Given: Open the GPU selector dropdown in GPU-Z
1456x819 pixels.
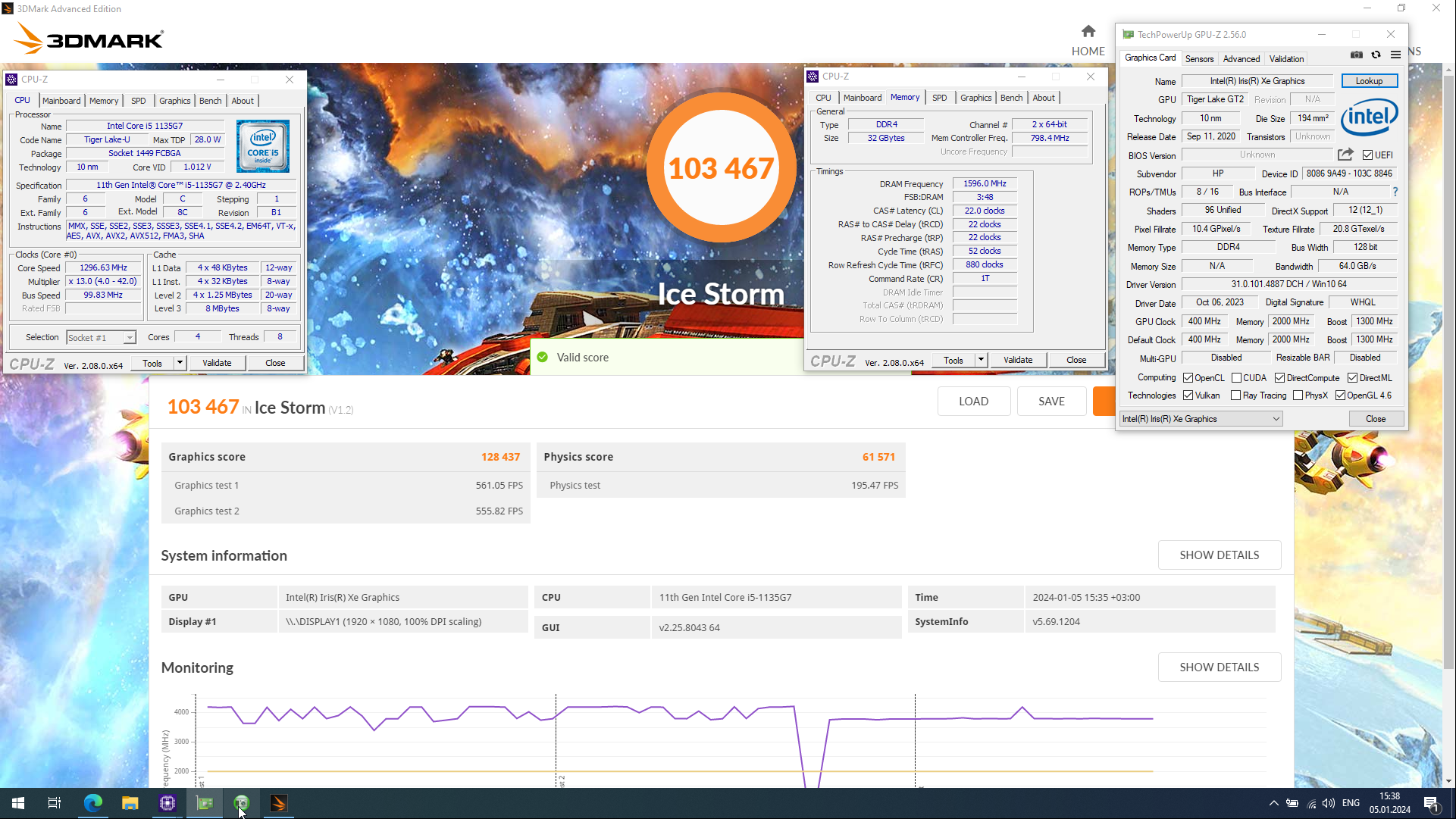Looking at the screenshot, I should (1201, 419).
